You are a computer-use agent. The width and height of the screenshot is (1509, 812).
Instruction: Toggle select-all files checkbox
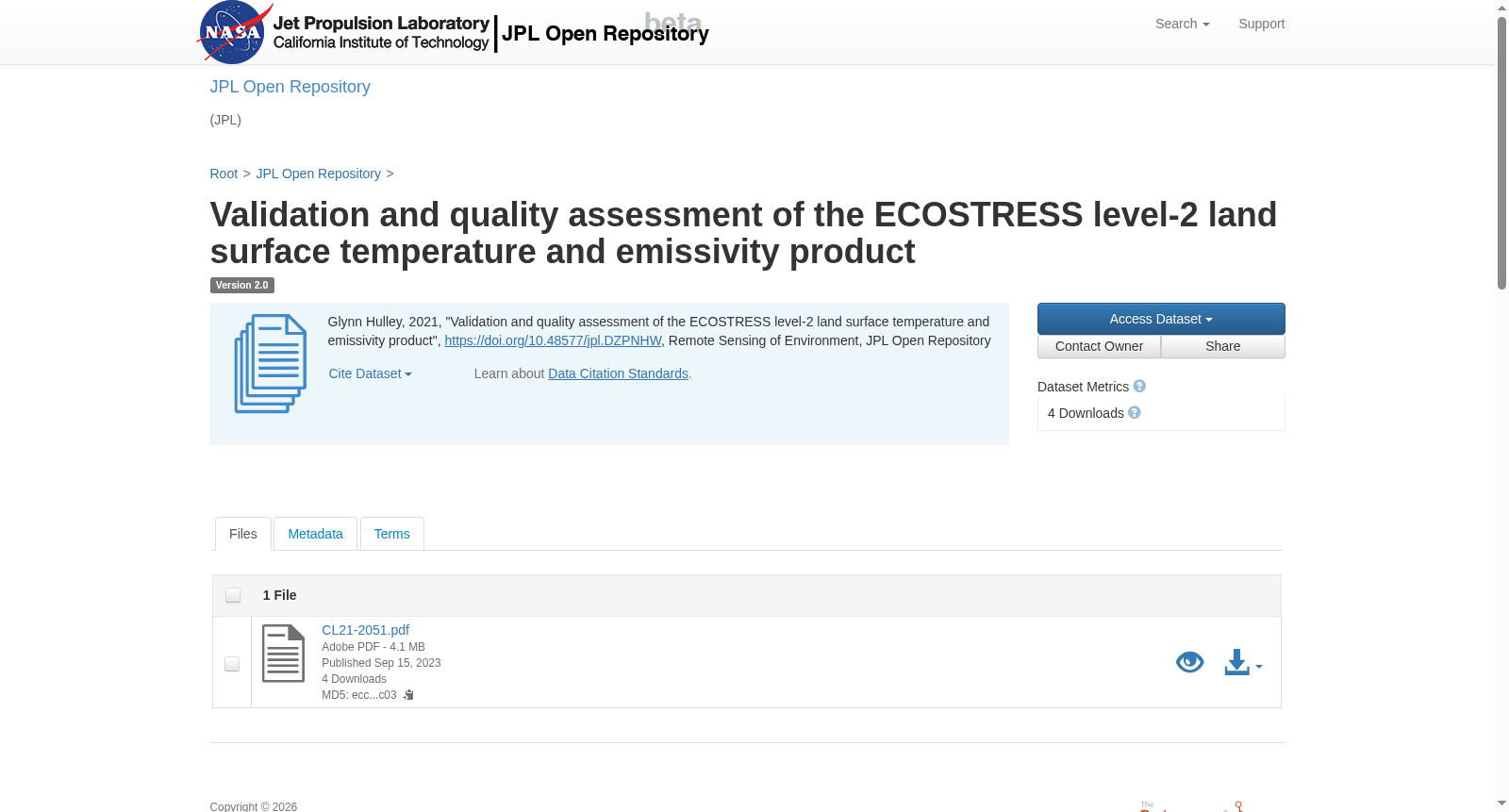233,595
